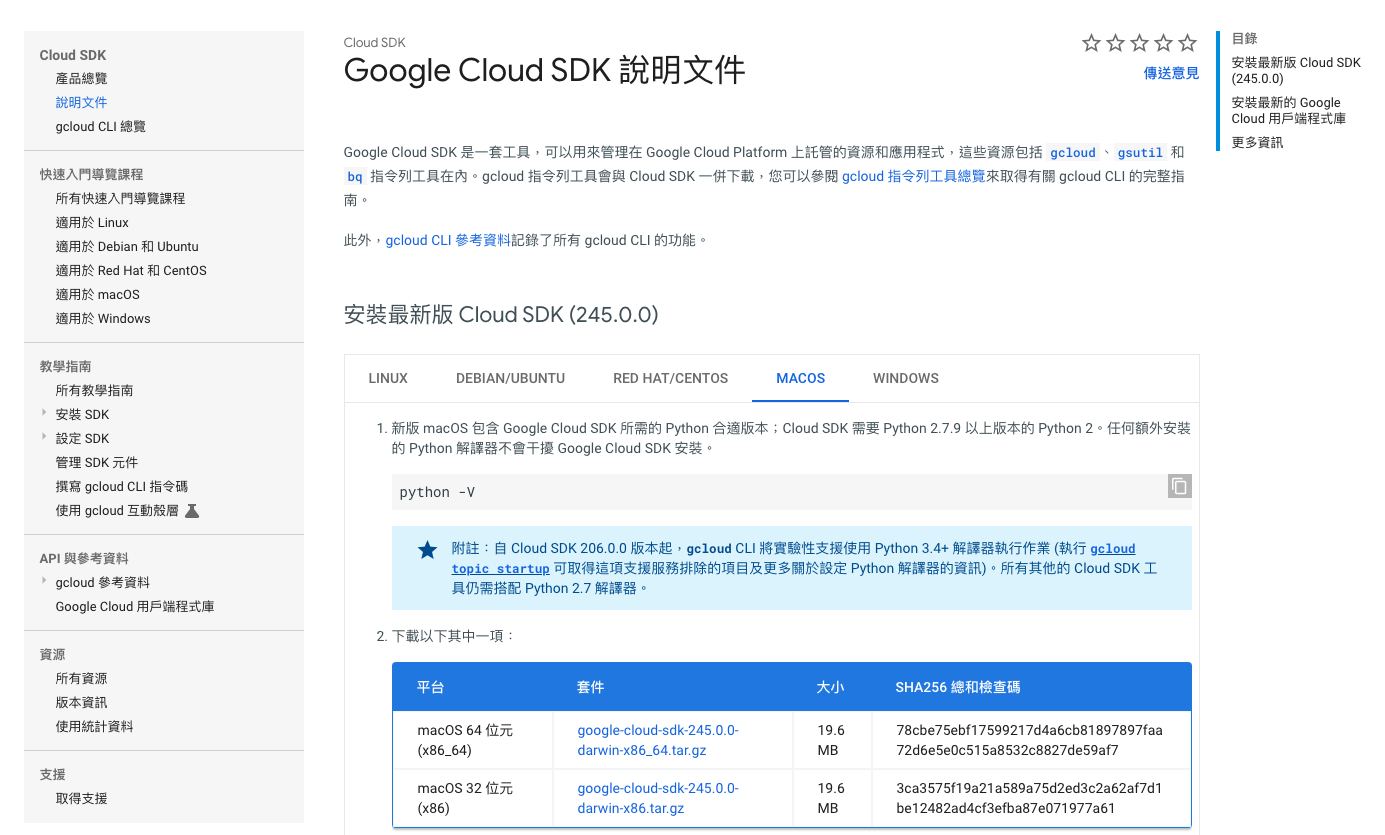Jump to 更多資訊 in contents

pyautogui.click(x=1257, y=143)
